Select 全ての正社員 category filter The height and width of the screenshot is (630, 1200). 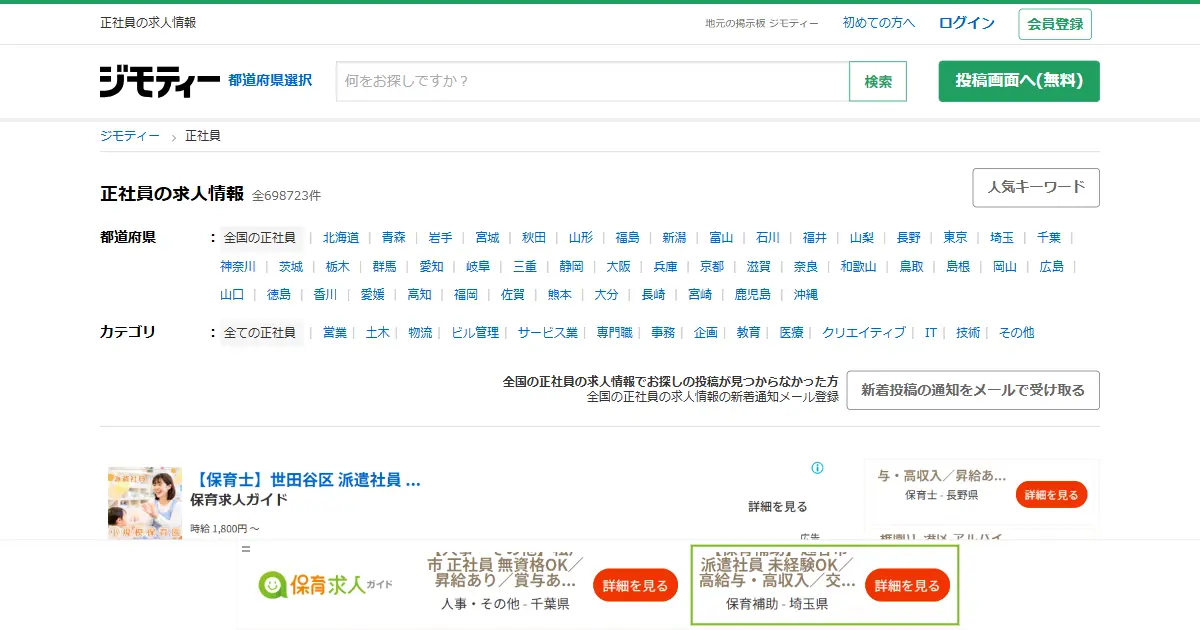pos(260,333)
